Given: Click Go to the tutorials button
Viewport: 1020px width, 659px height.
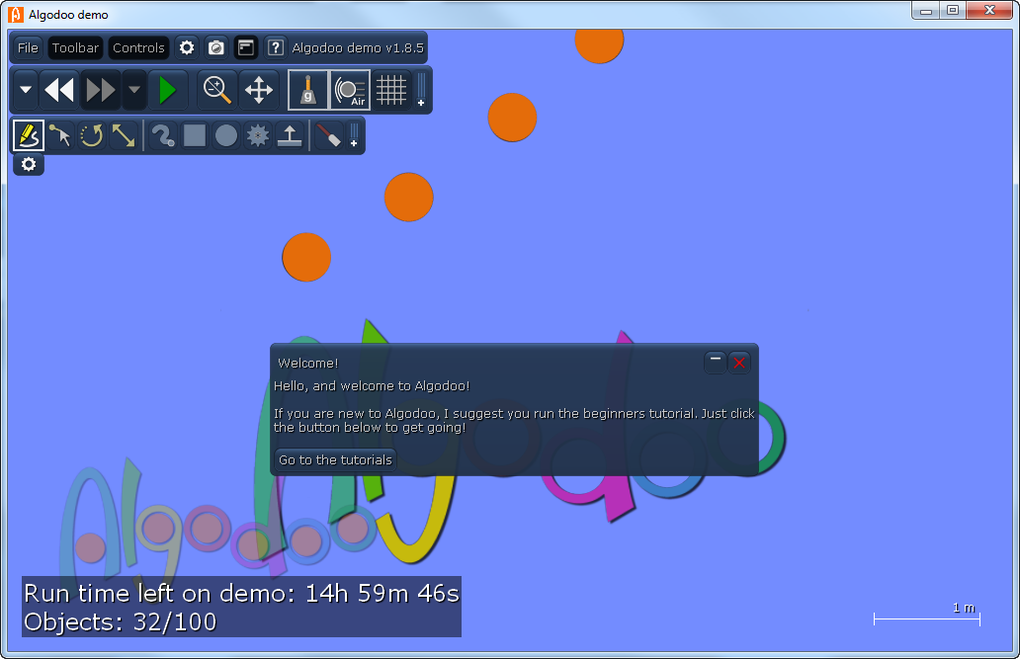Looking at the screenshot, I should click(336, 460).
